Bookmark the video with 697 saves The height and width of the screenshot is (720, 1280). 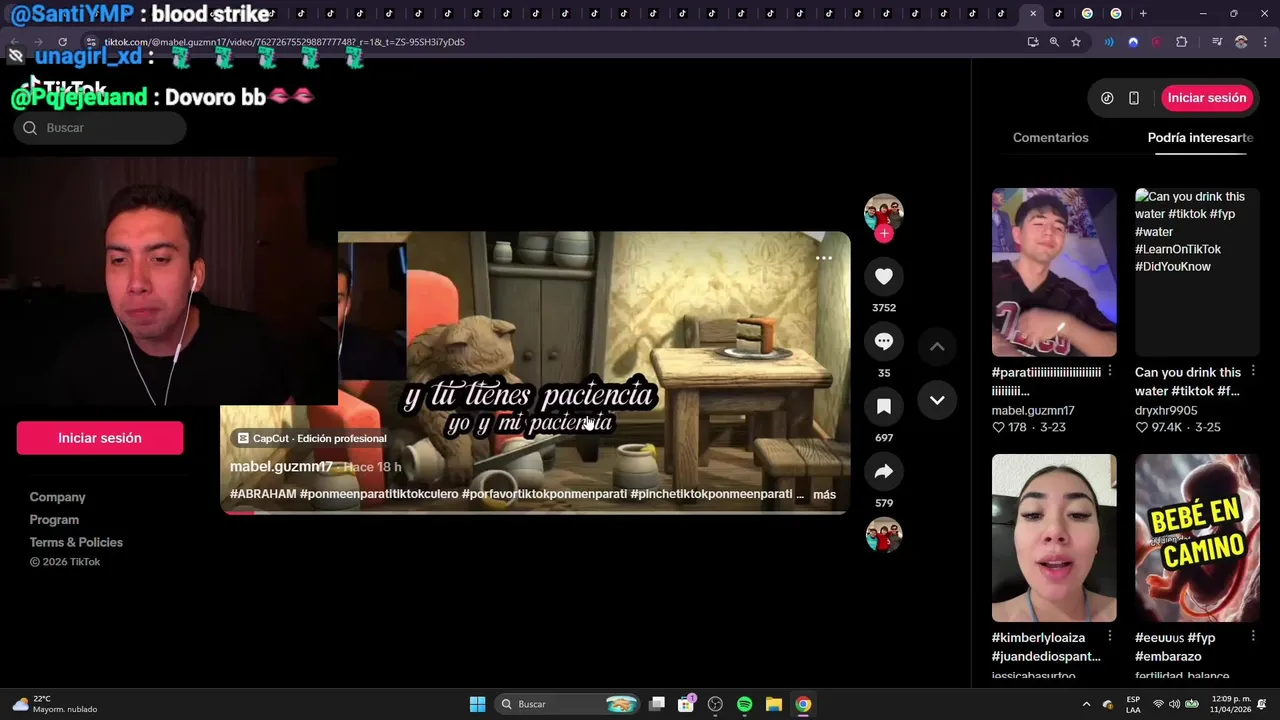click(884, 407)
